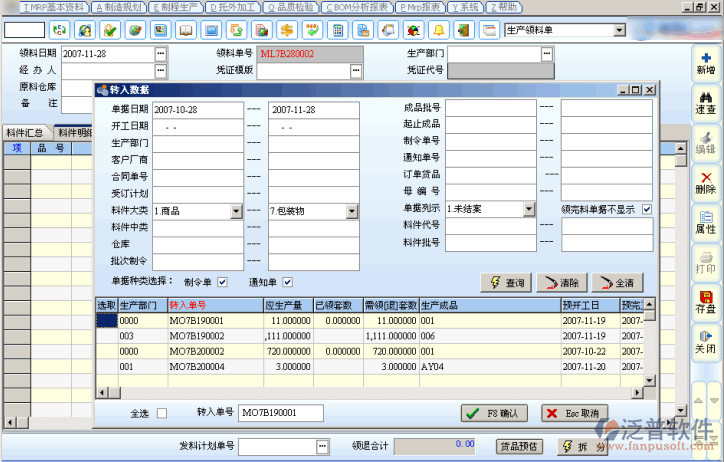Image resolution: width=724 pixels, height=462 pixels.
Task: Click the 关闭 (Close) sidebar icon
Action: (705, 342)
